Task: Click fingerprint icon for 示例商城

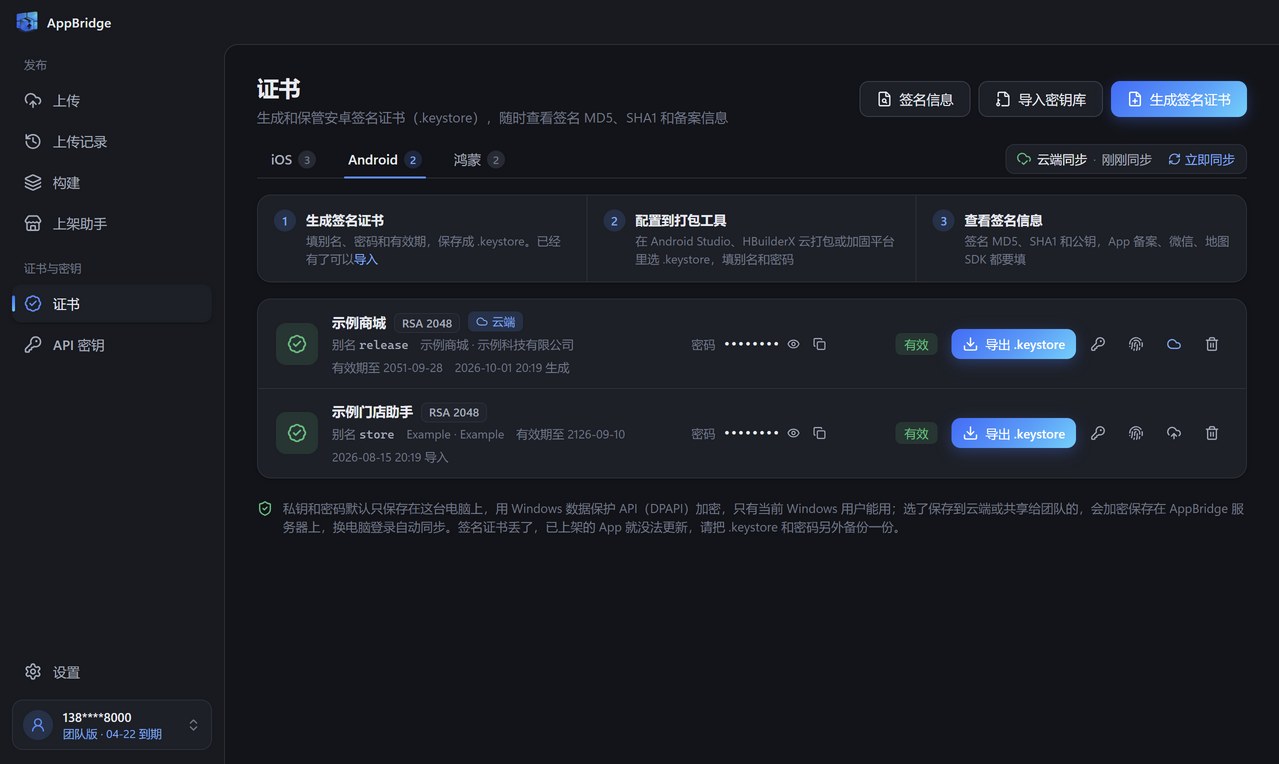Action: pos(1136,344)
